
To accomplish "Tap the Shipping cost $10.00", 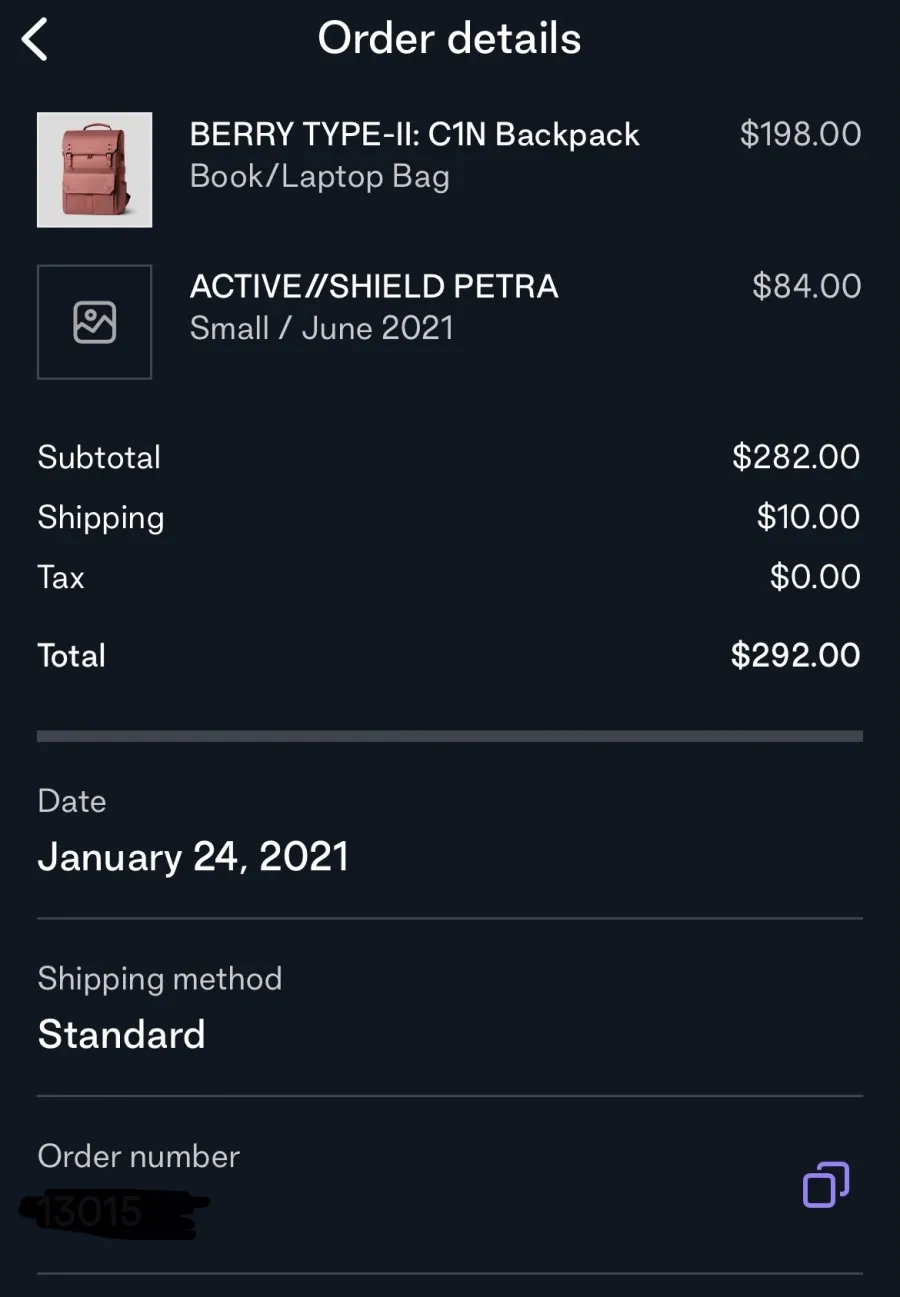I will (x=808, y=517).
